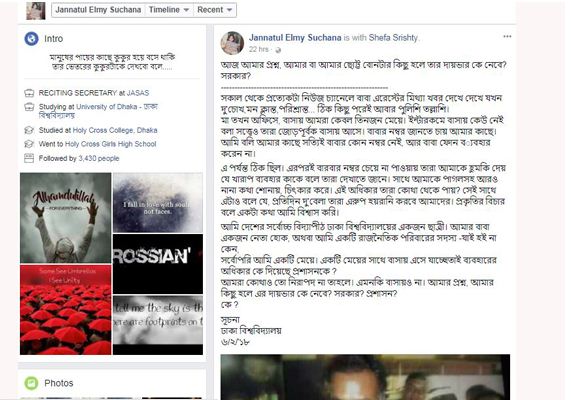Open the Timeline dropdown
Screen dimensions: 571x400
tap(169, 10)
